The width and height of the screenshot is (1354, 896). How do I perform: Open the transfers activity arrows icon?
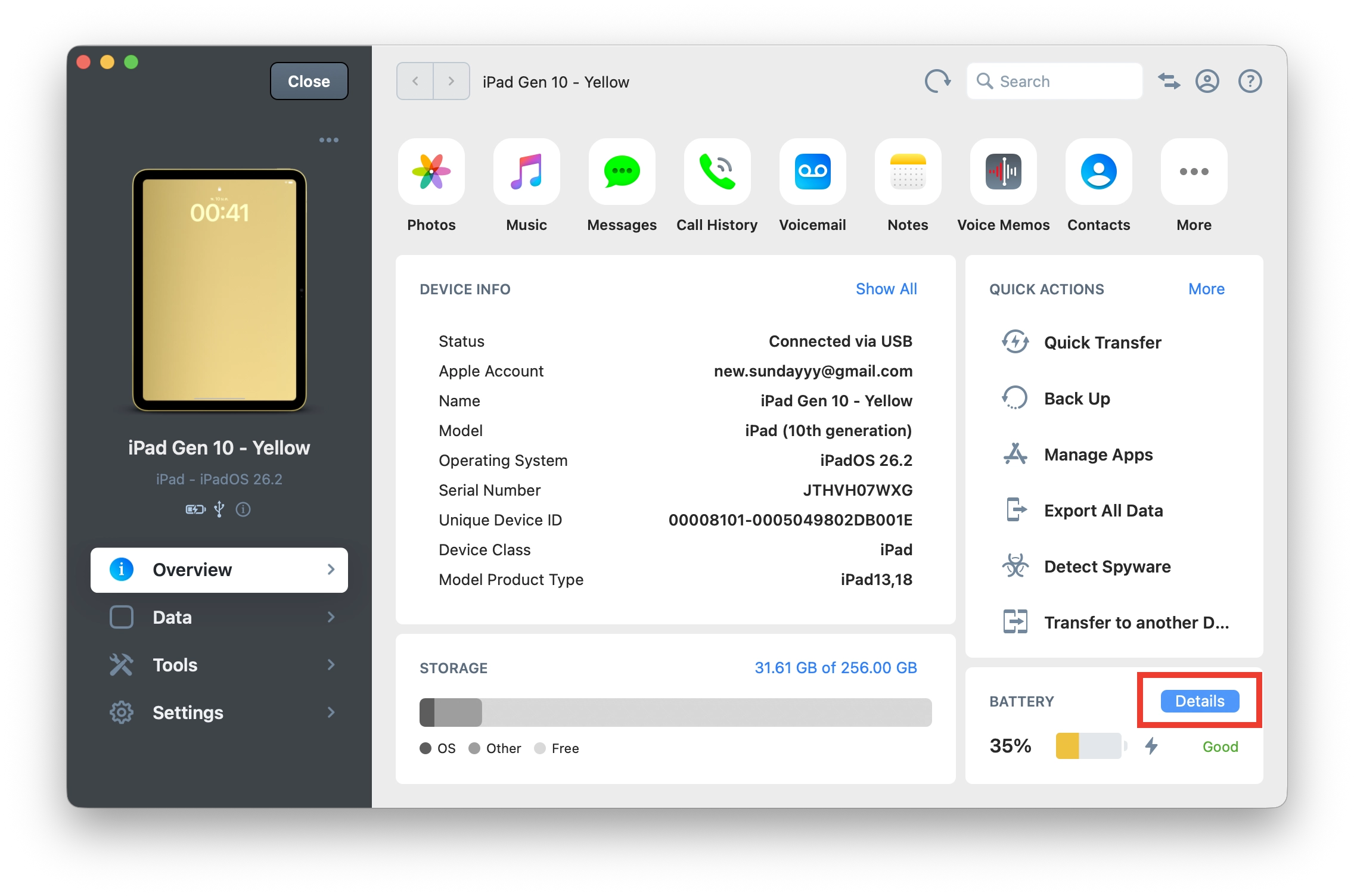1169,81
